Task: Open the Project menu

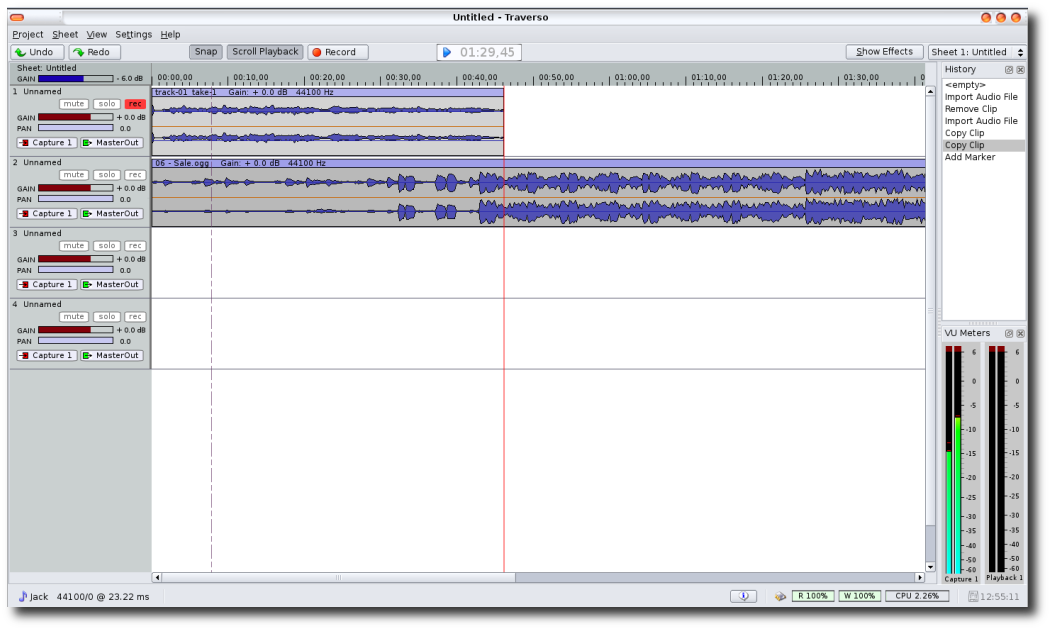Action: tap(28, 34)
